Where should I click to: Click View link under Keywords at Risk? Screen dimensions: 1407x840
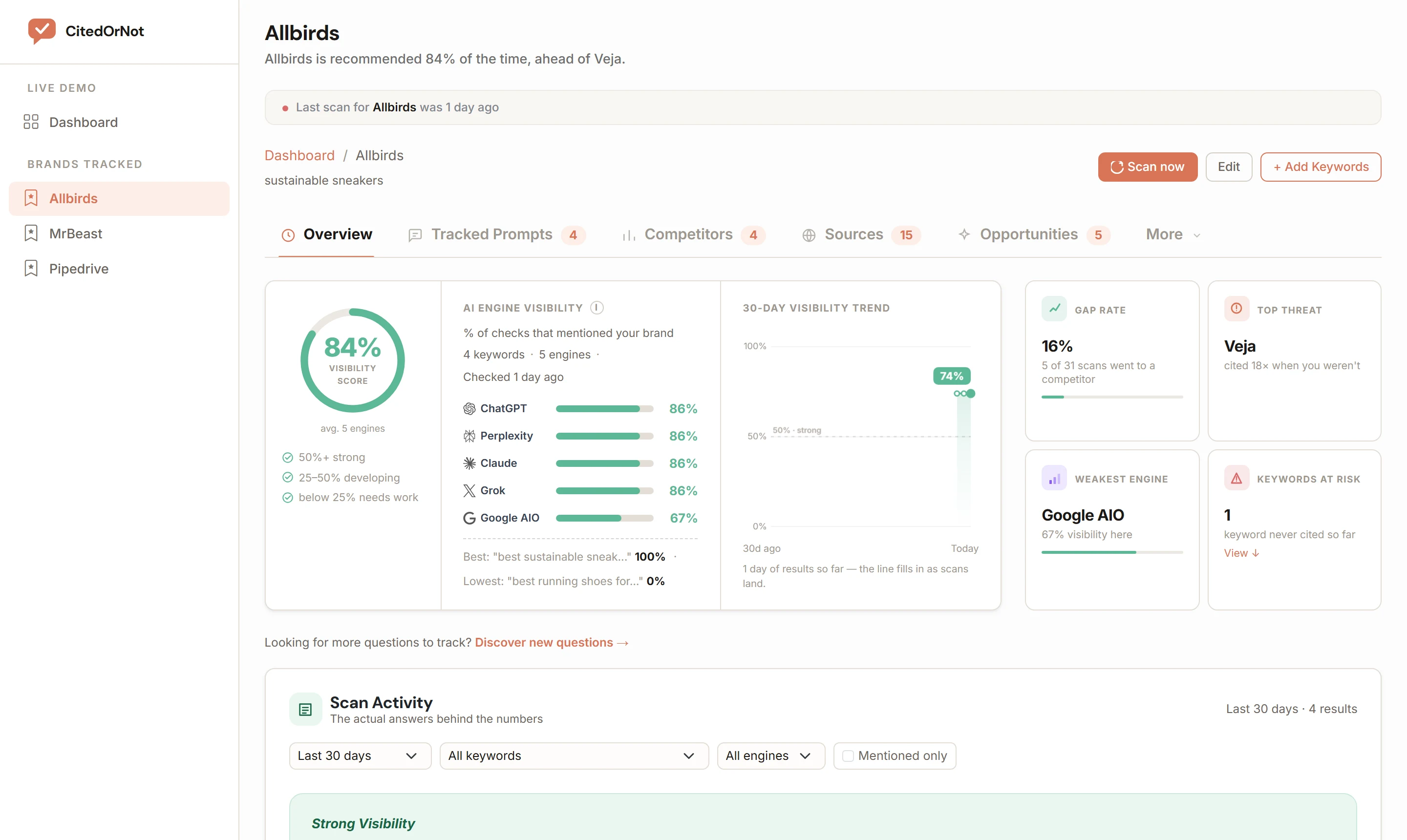click(1241, 553)
